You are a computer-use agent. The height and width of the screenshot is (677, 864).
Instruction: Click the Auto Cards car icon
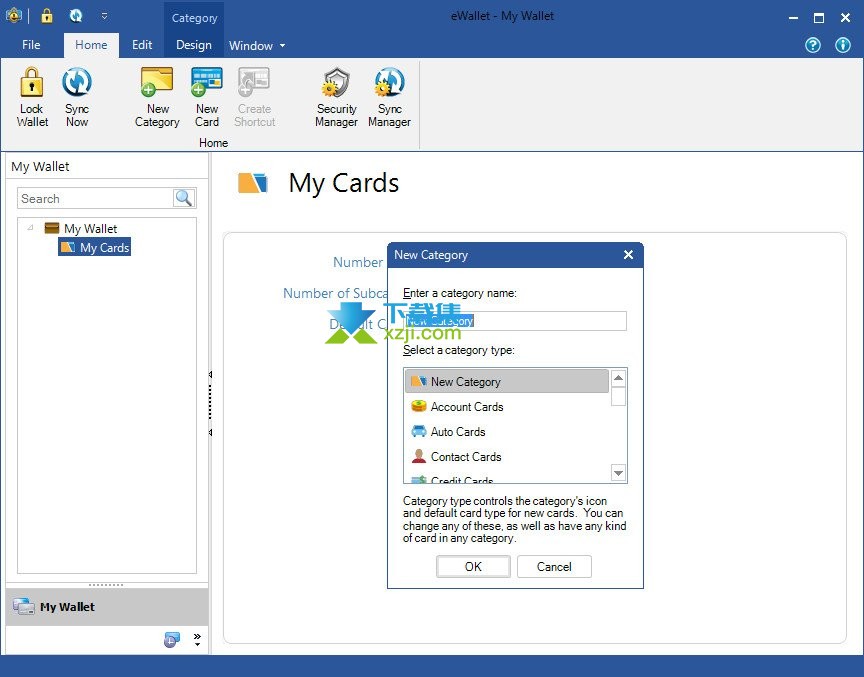click(419, 431)
